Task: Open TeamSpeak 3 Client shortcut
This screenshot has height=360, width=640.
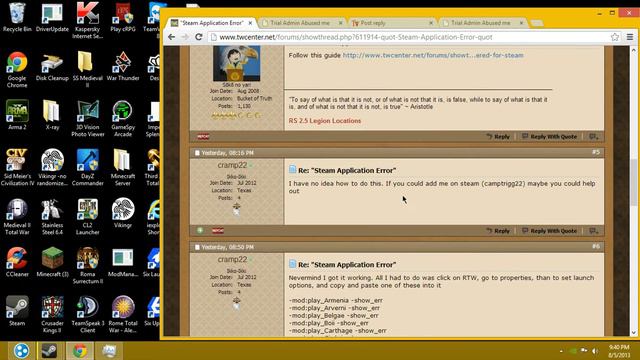Action: [x=87, y=314]
